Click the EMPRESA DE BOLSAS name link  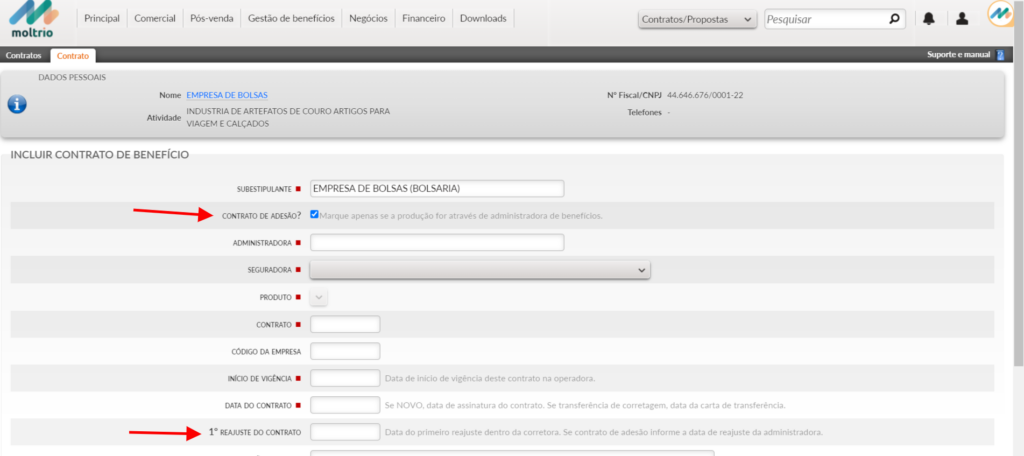[x=227, y=95]
